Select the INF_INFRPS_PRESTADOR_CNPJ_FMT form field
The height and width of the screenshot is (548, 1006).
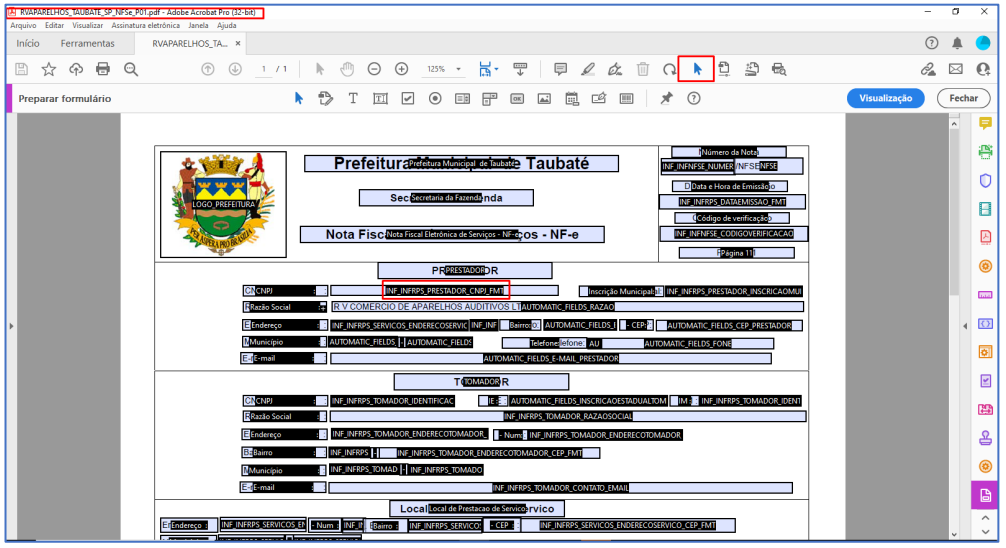446,290
